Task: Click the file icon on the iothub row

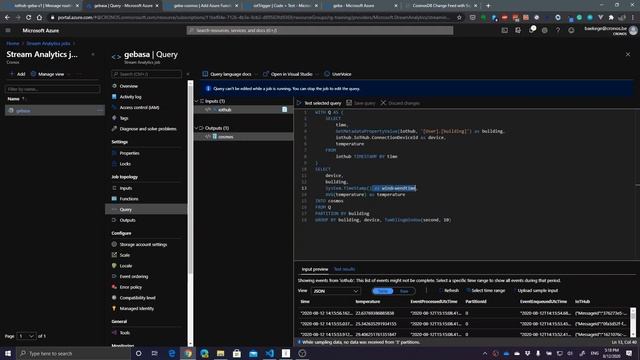Action: [x=284, y=109]
